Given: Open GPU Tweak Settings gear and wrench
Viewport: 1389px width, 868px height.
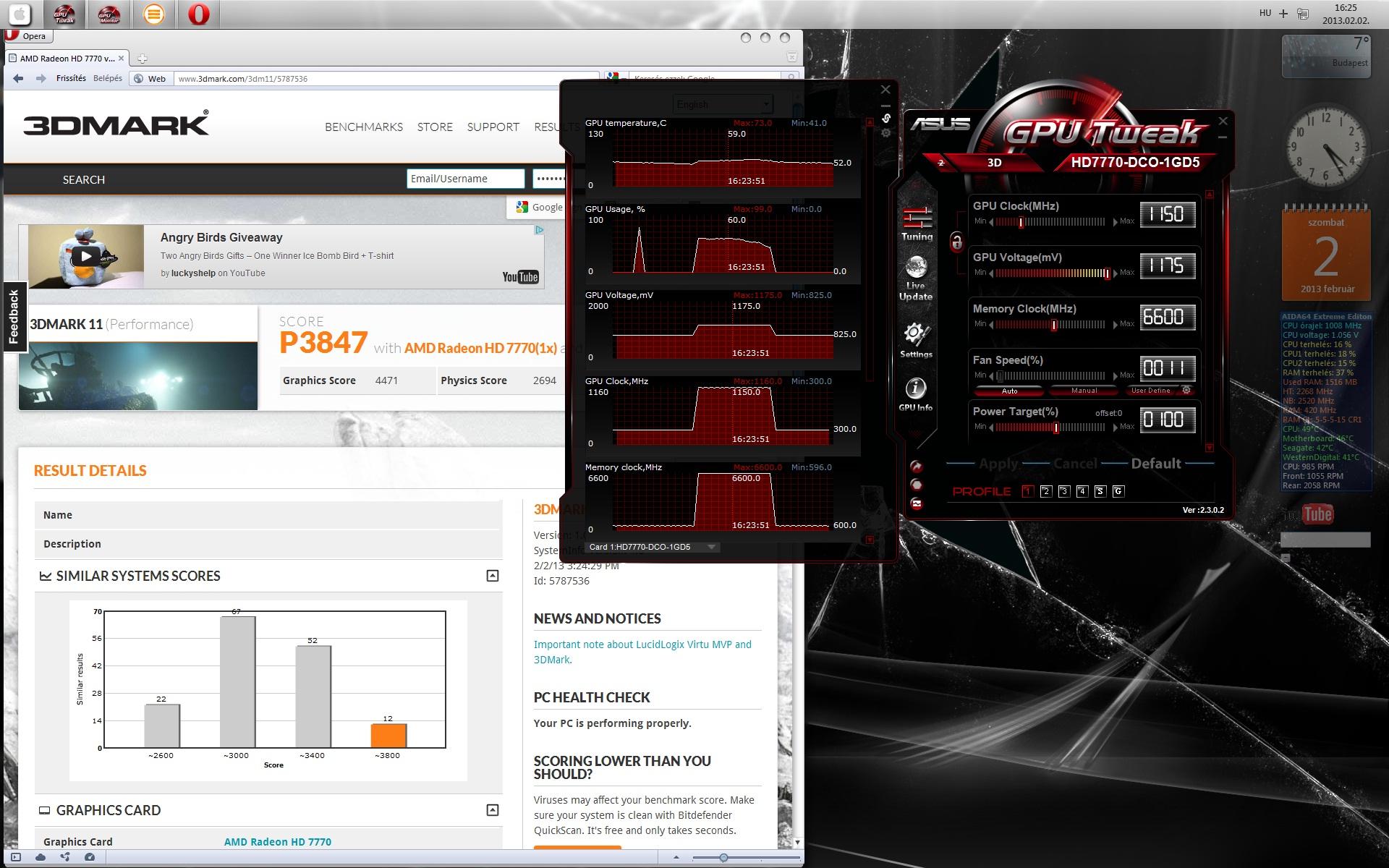Looking at the screenshot, I should pyautogui.click(x=916, y=340).
